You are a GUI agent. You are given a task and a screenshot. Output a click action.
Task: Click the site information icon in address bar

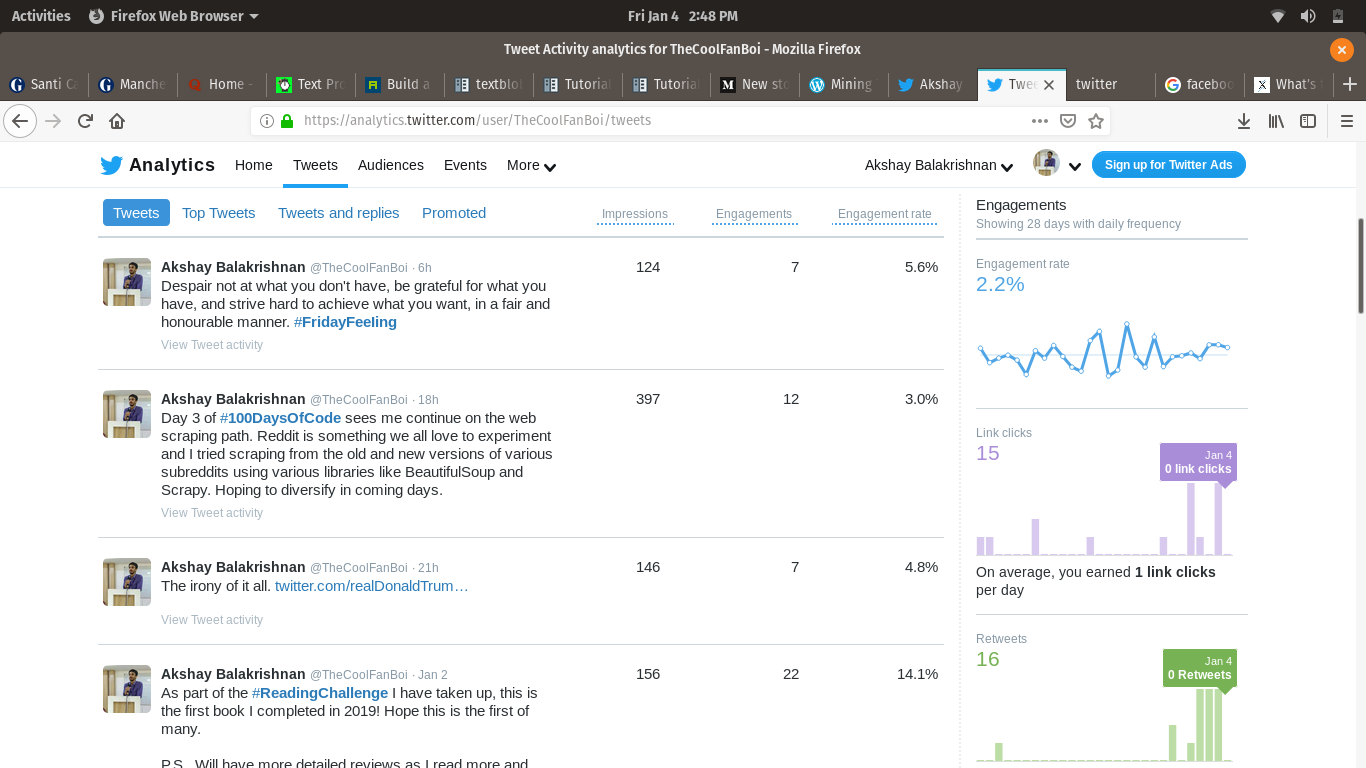pyautogui.click(x=267, y=121)
